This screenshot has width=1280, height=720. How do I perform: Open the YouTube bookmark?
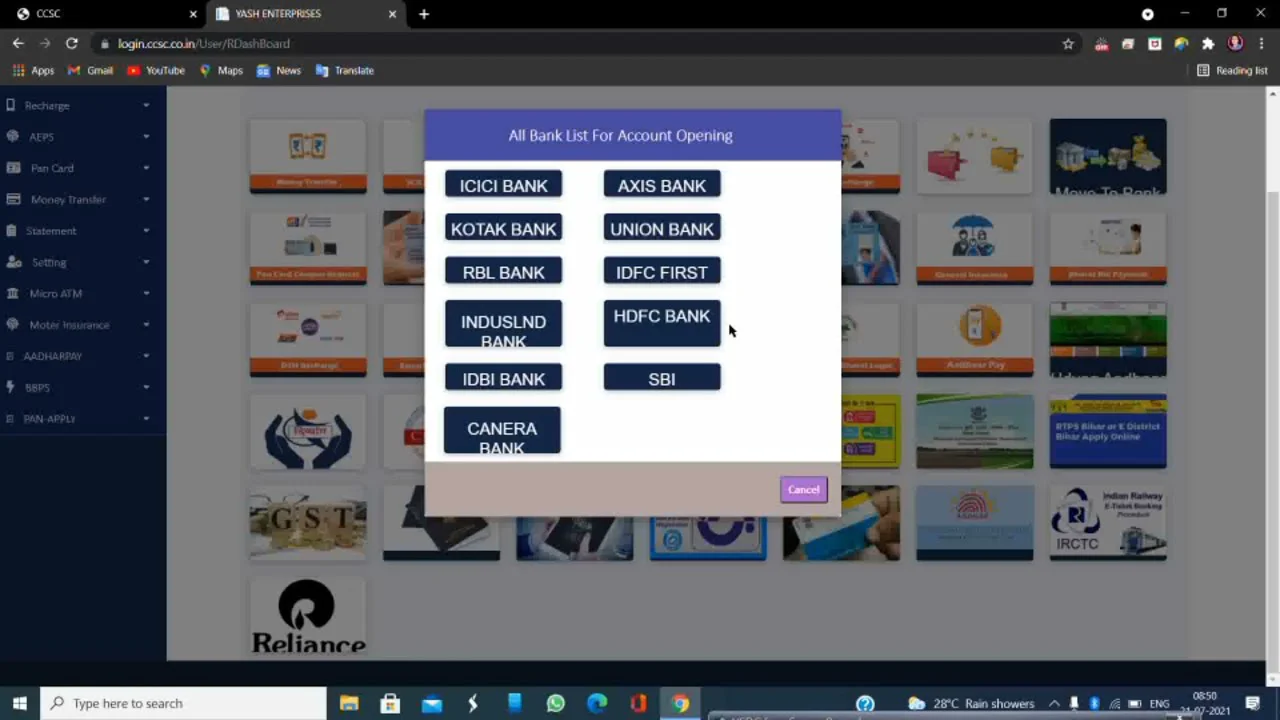156,70
